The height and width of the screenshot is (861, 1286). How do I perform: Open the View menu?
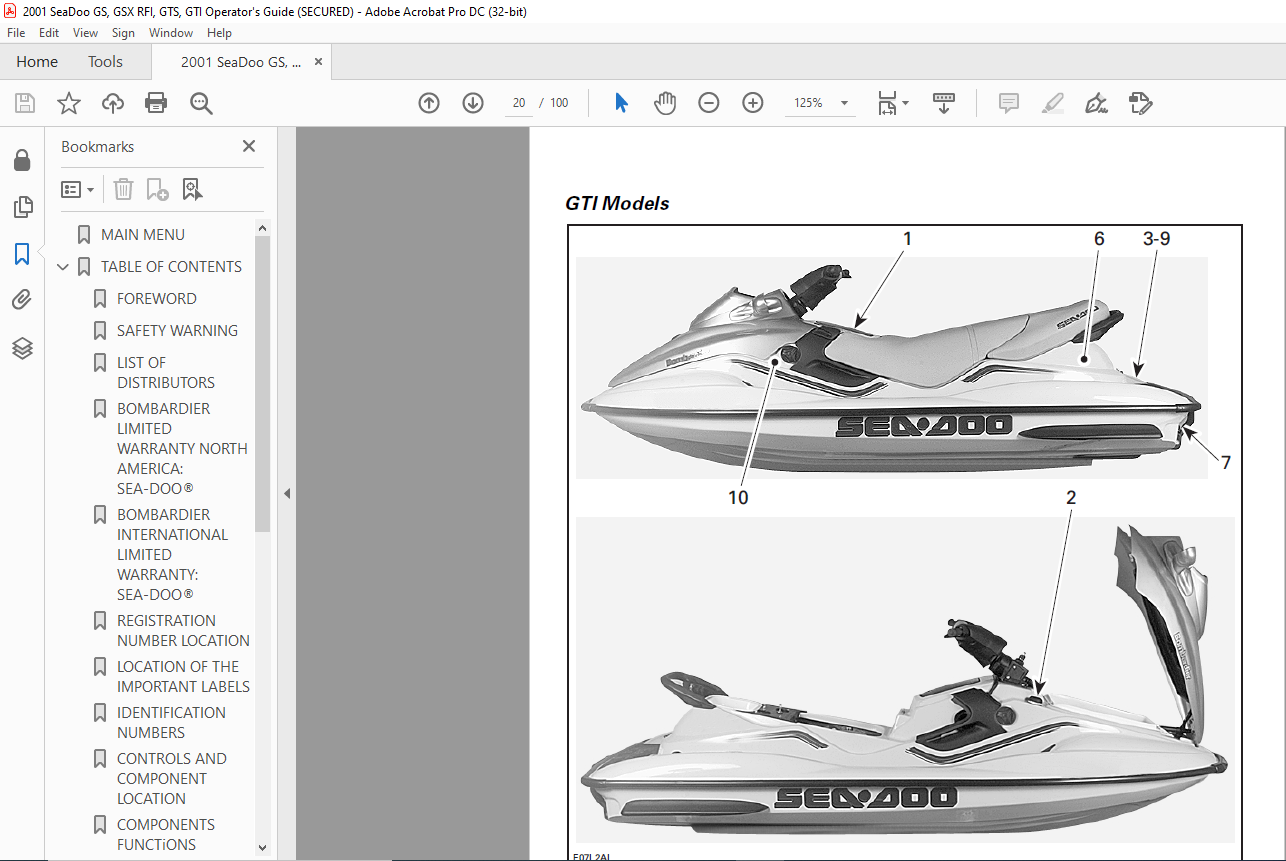[85, 33]
